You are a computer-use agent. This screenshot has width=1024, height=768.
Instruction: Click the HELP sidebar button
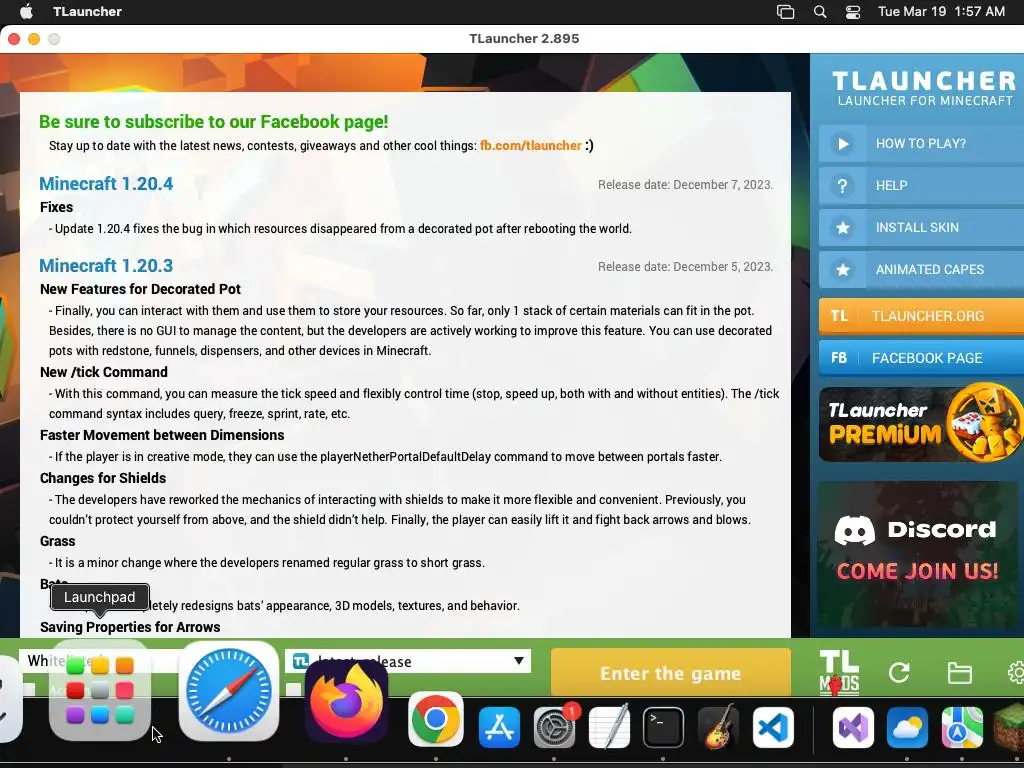(x=921, y=185)
